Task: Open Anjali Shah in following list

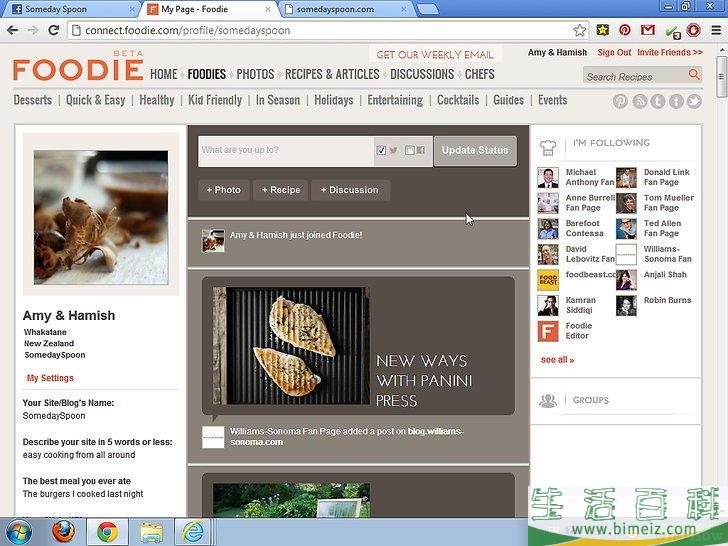Action: click(x=665, y=274)
